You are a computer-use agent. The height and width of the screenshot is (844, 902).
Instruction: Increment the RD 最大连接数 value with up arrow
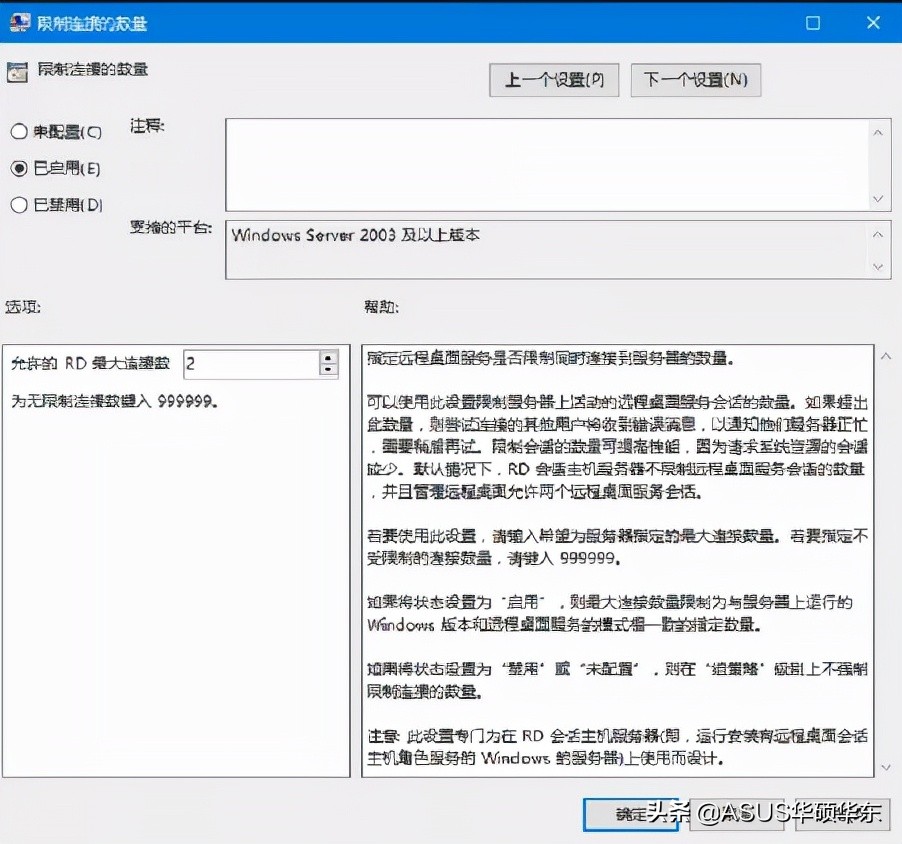[x=330, y=358]
